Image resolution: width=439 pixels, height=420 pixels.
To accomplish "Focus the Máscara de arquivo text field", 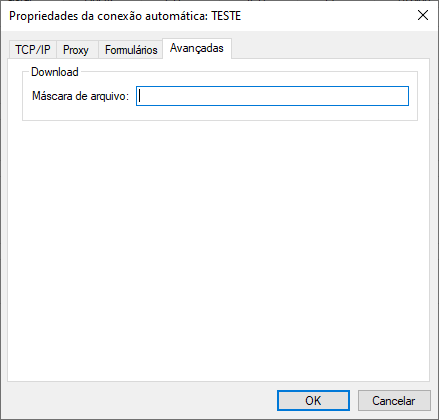I will pos(272,96).
